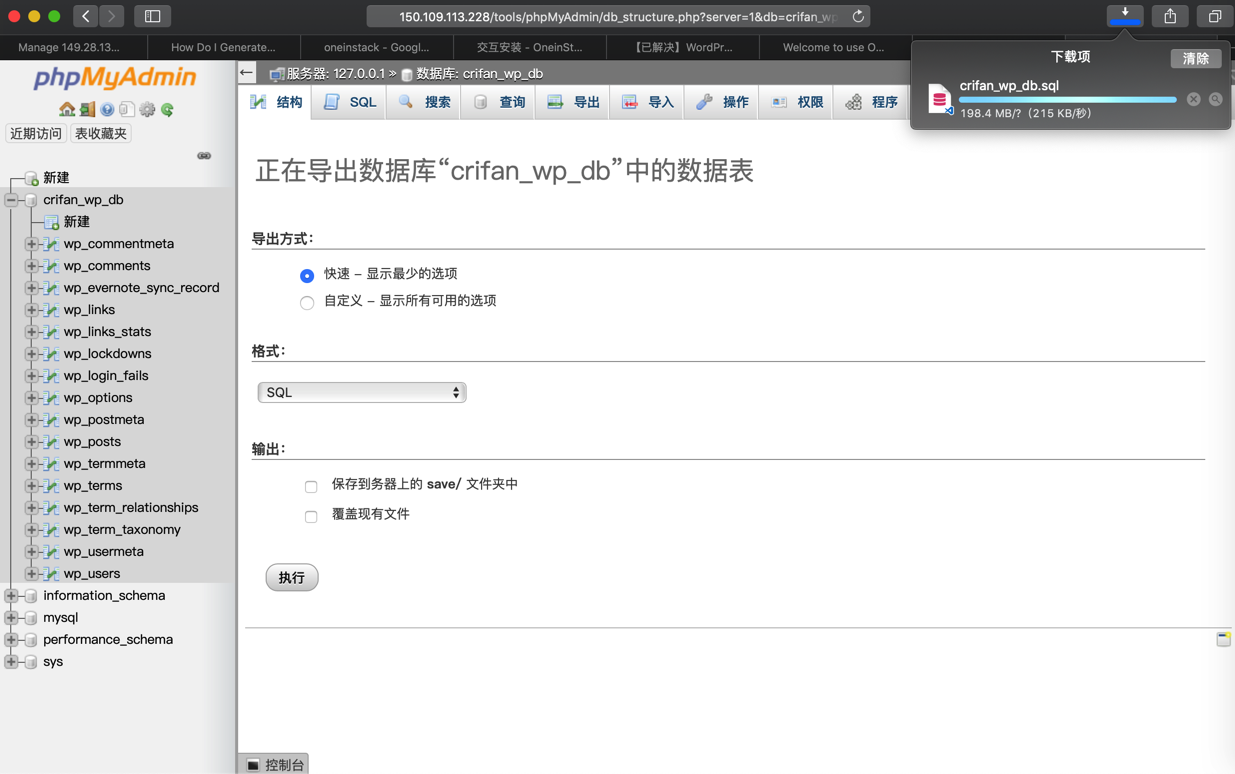
Task: Click the yellow page-settings icon at right
Action: pyautogui.click(x=1223, y=639)
